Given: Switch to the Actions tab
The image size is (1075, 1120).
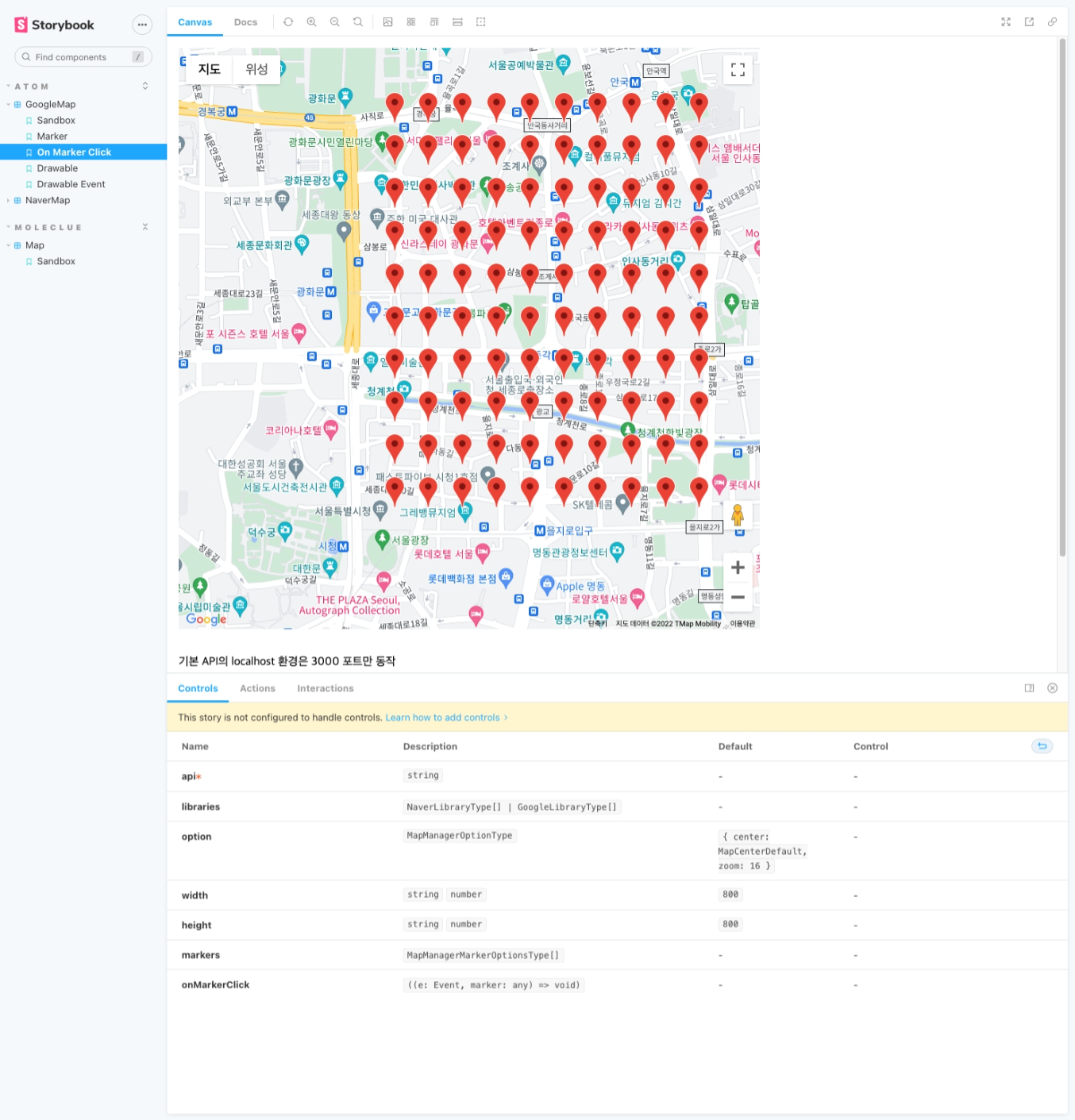Looking at the screenshot, I should [257, 688].
